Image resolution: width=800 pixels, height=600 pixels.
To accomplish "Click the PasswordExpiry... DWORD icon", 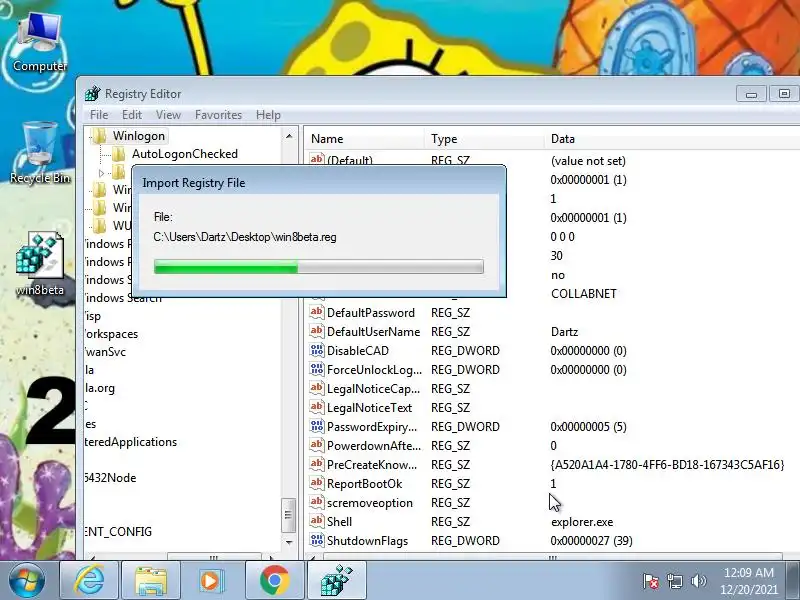I will click(316, 426).
